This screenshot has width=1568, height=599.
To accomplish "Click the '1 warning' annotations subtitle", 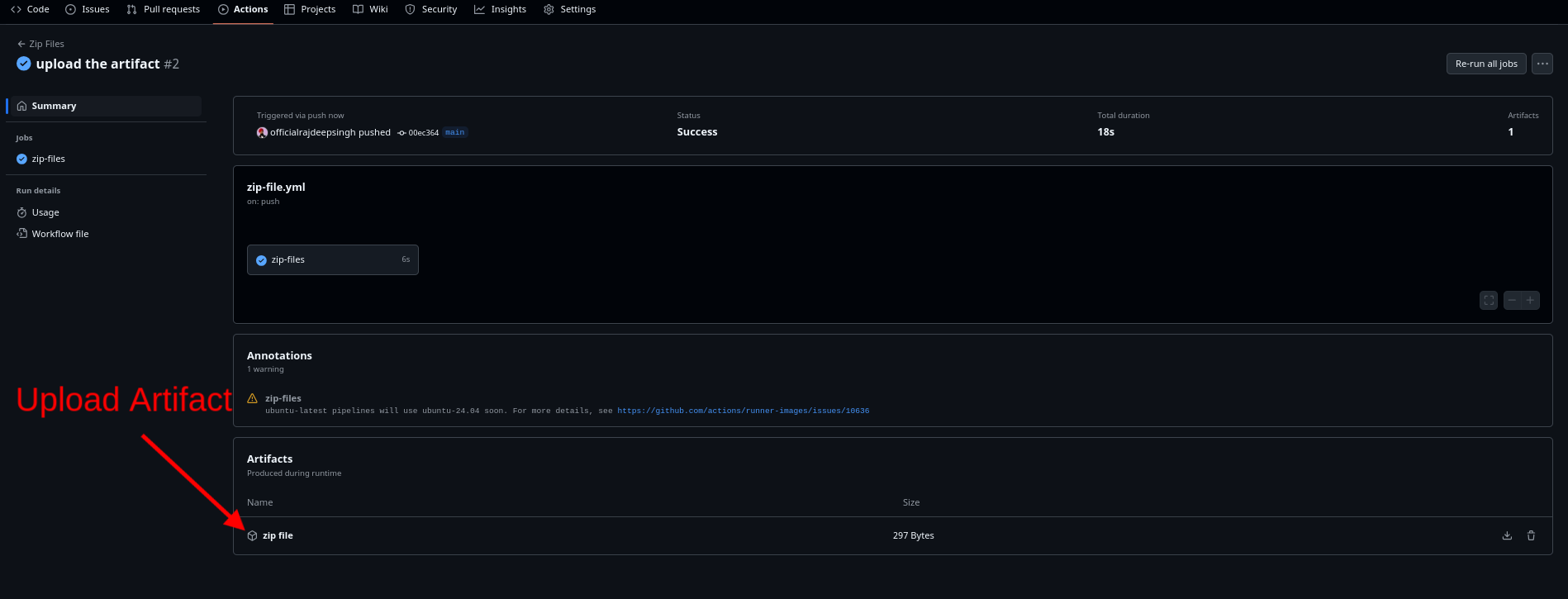I will point(265,369).
